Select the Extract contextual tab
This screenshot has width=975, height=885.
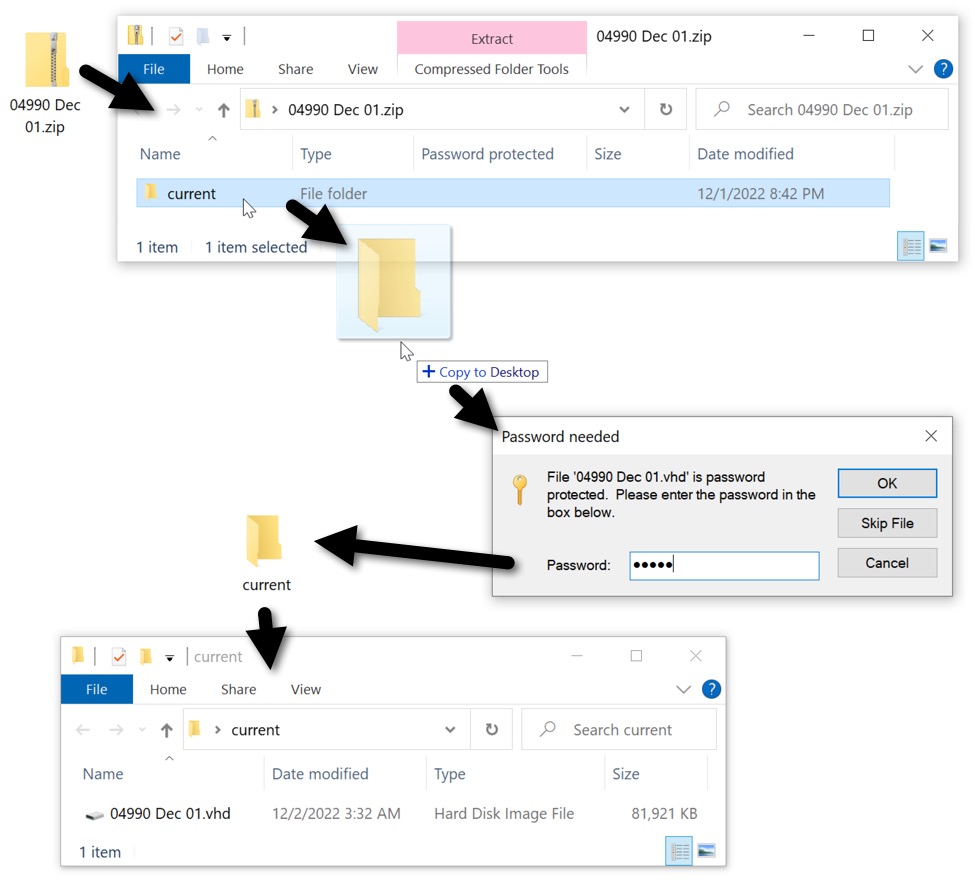(492, 39)
